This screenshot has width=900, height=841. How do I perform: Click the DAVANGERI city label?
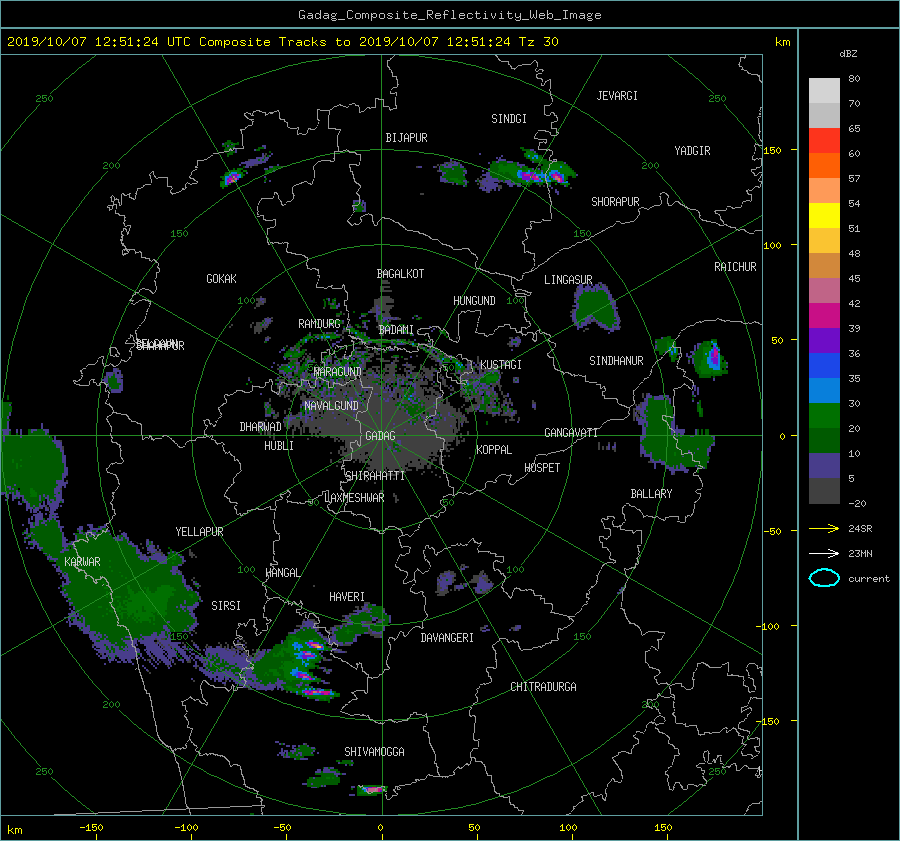coord(447,638)
